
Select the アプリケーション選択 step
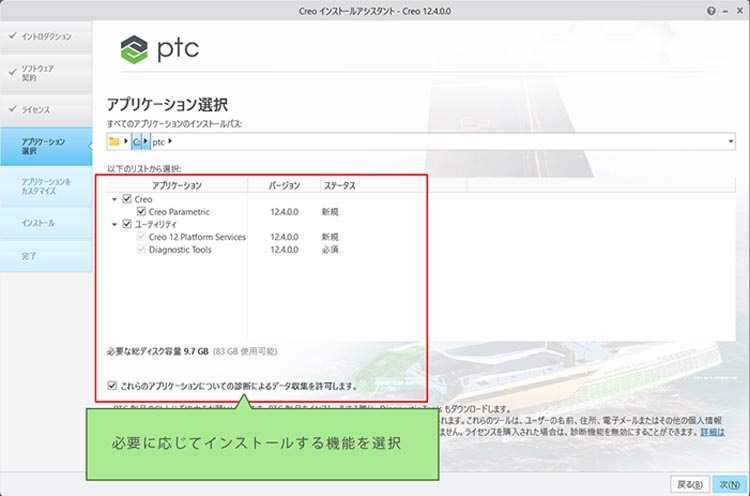pos(46,146)
